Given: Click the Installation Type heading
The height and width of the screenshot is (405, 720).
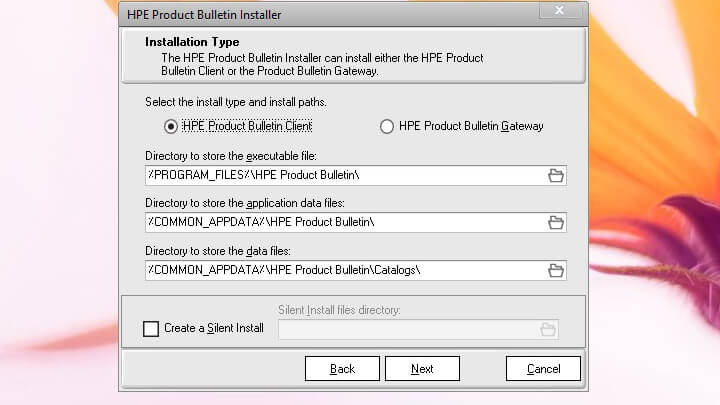Looking at the screenshot, I should [x=192, y=42].
